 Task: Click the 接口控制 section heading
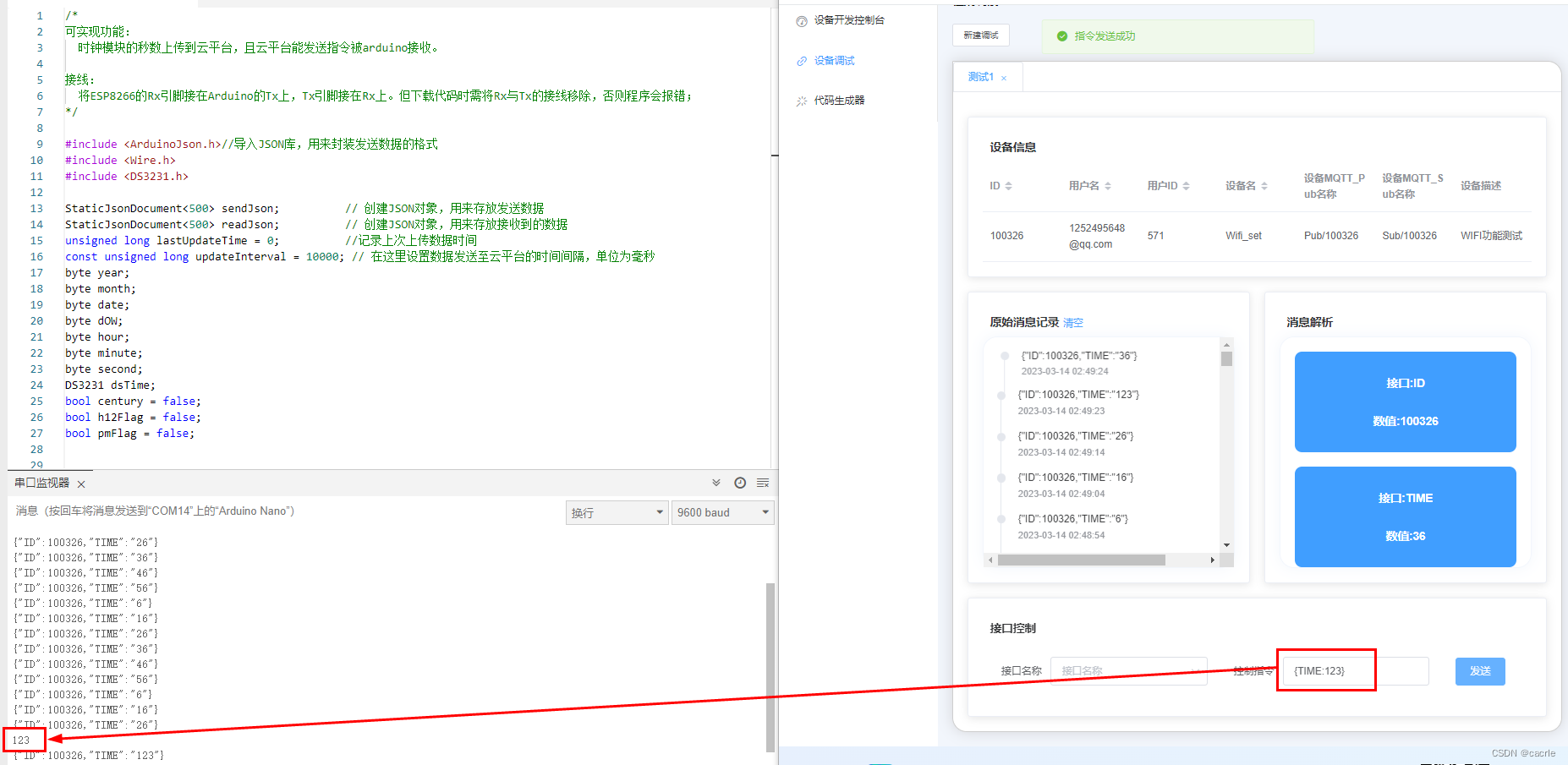[1012, 628]
